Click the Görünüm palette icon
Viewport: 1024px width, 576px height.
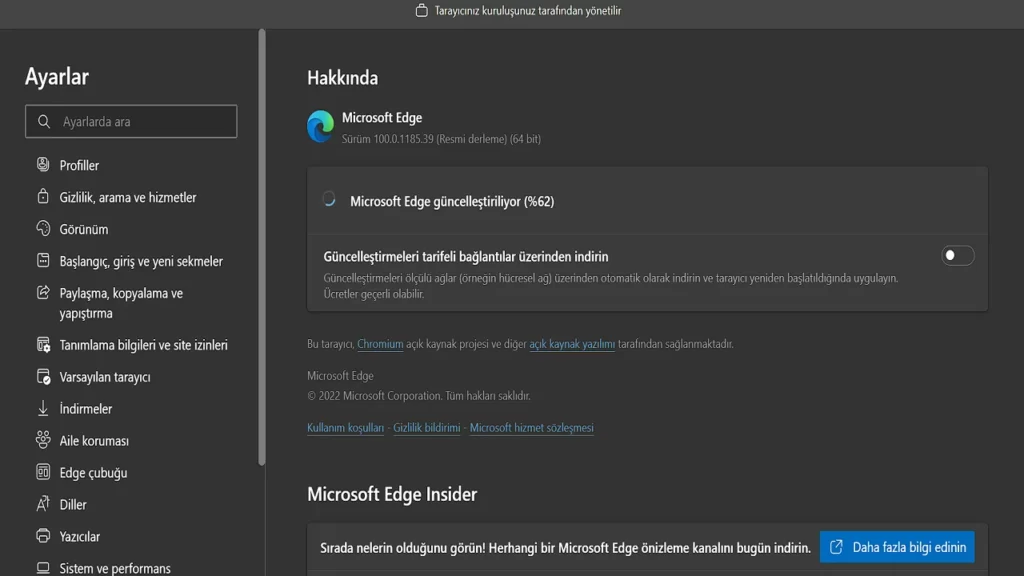pyautogui.click(x=43, y=229)
